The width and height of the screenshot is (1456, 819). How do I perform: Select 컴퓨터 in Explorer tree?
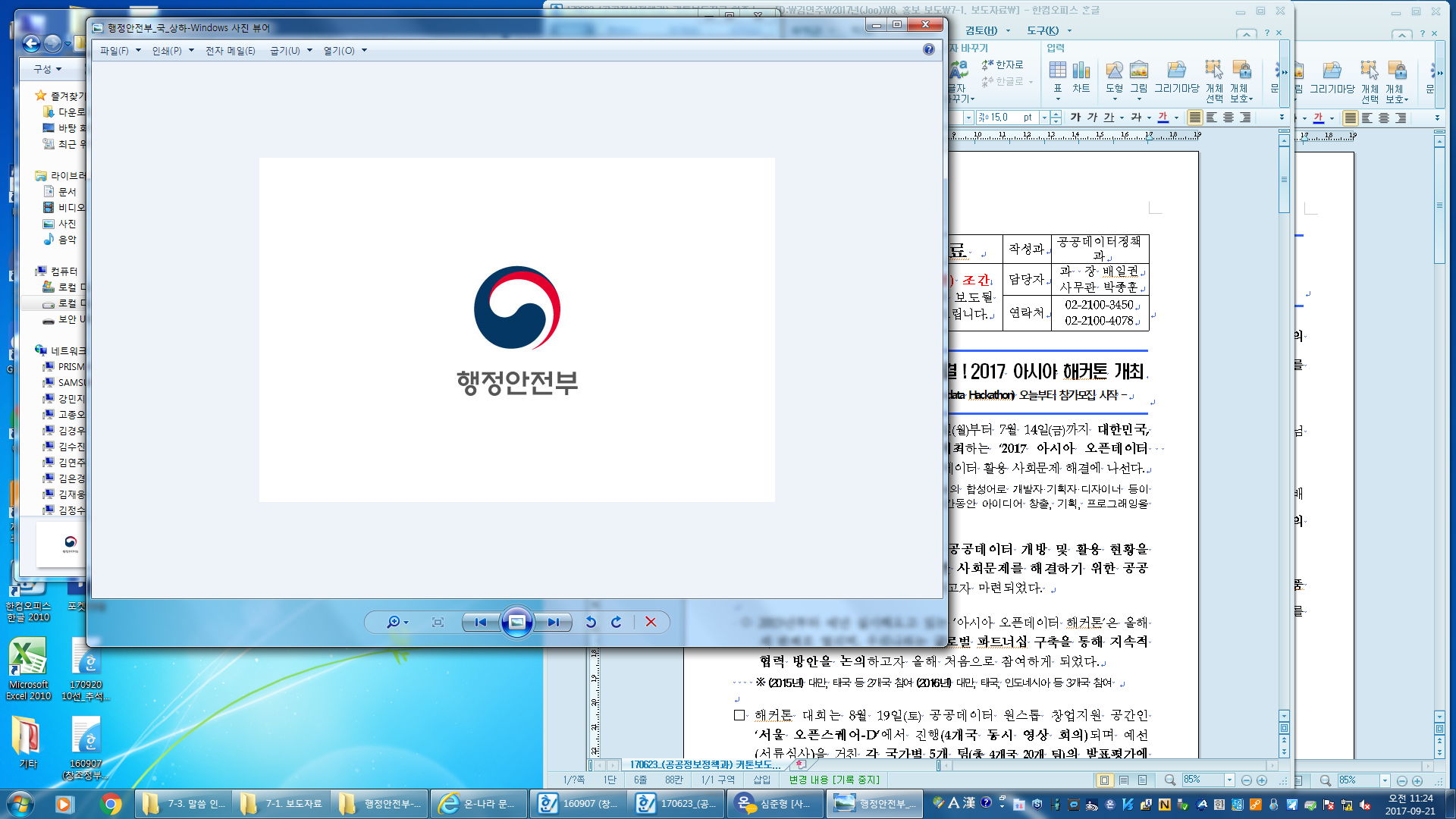pos(57,271)
